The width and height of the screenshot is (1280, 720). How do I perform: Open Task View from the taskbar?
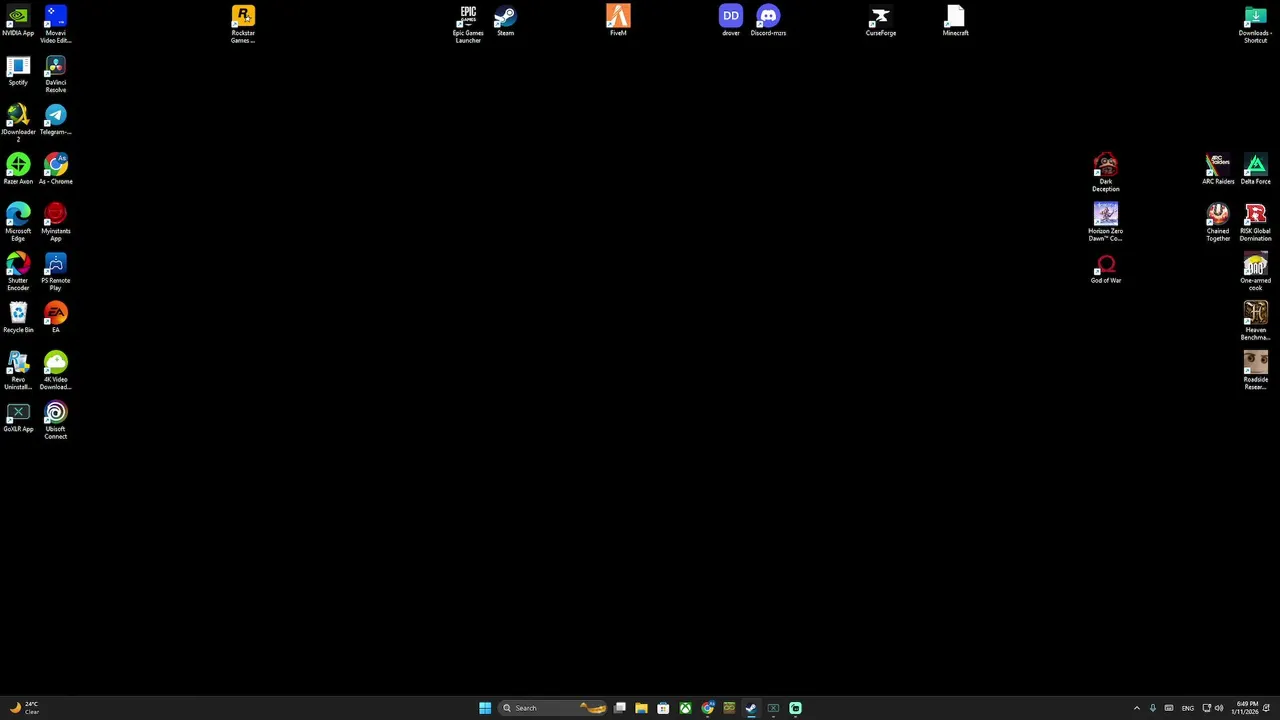coord(620,708)
